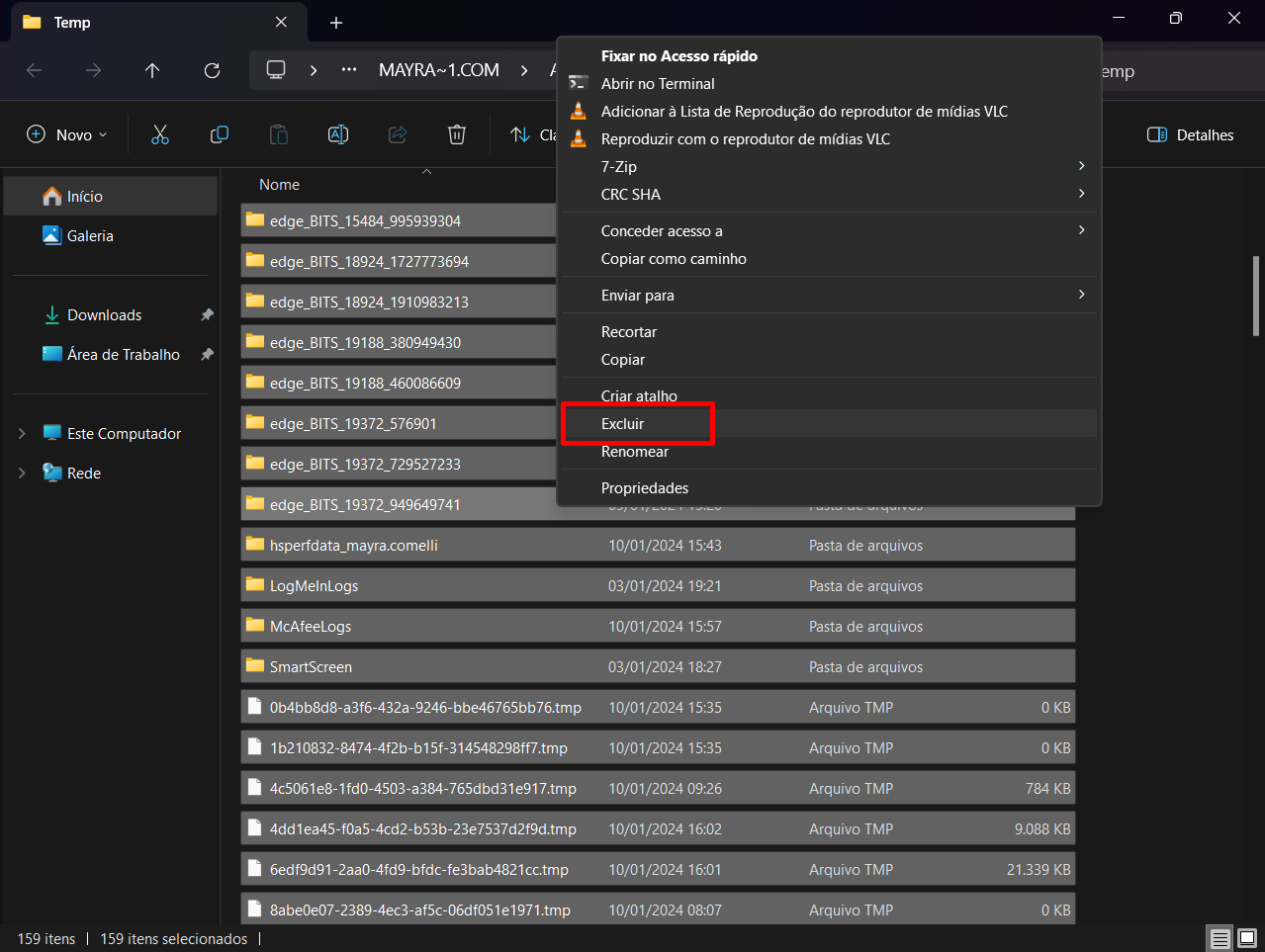Click the Refresh icon in navigation bar
This screenshot has height=952, width=1265.
[x=212, y=70]
